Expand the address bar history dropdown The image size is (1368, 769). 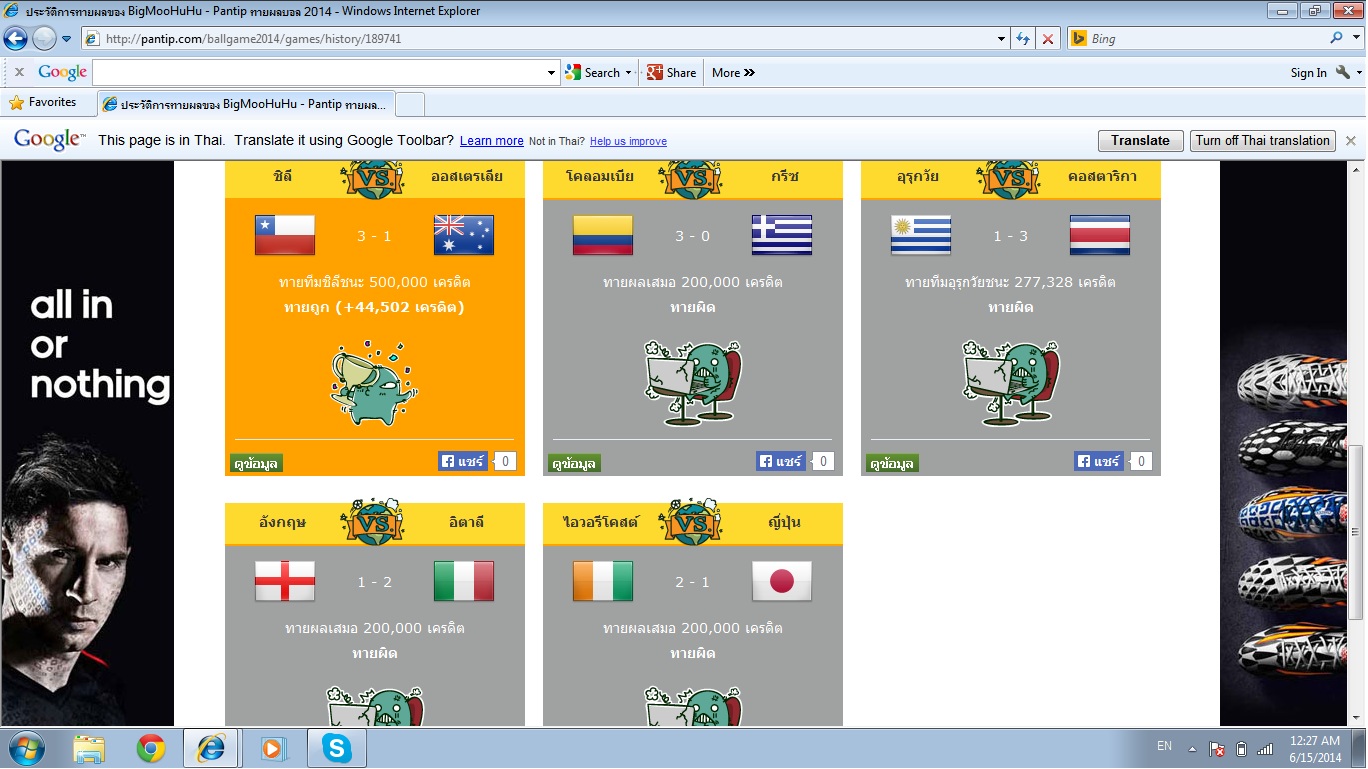pos(1002,39)
